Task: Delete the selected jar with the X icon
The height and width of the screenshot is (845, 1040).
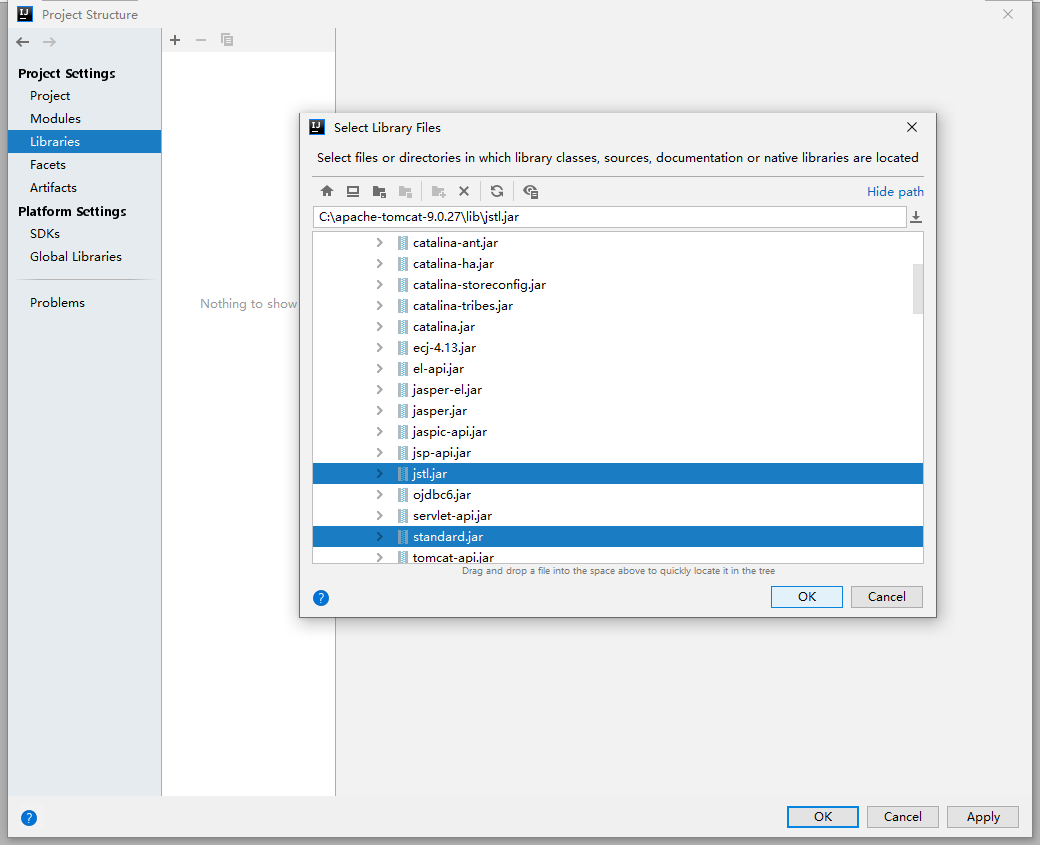Action: point(463,191)
